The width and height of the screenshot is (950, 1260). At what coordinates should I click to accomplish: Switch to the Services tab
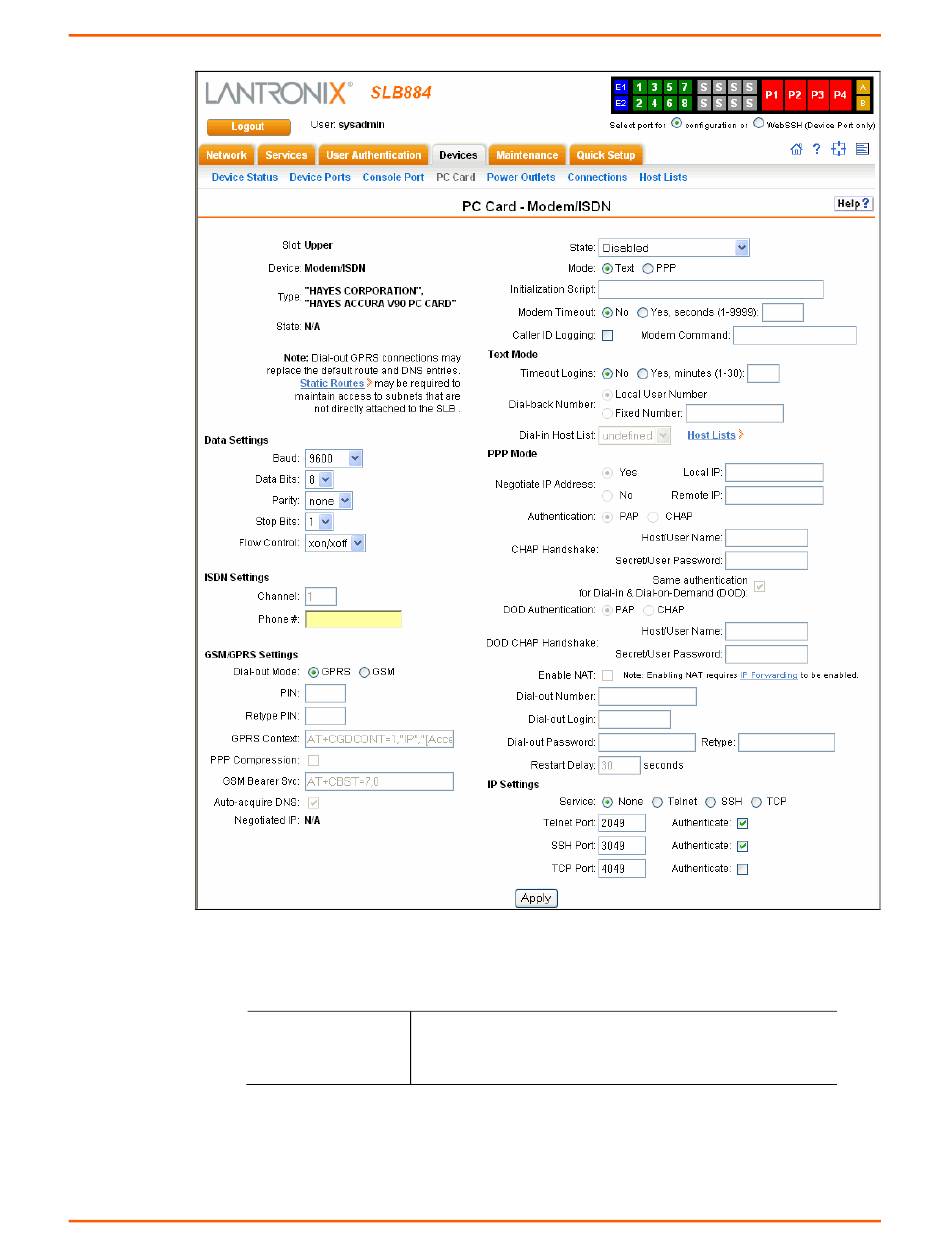coord(286,155)
